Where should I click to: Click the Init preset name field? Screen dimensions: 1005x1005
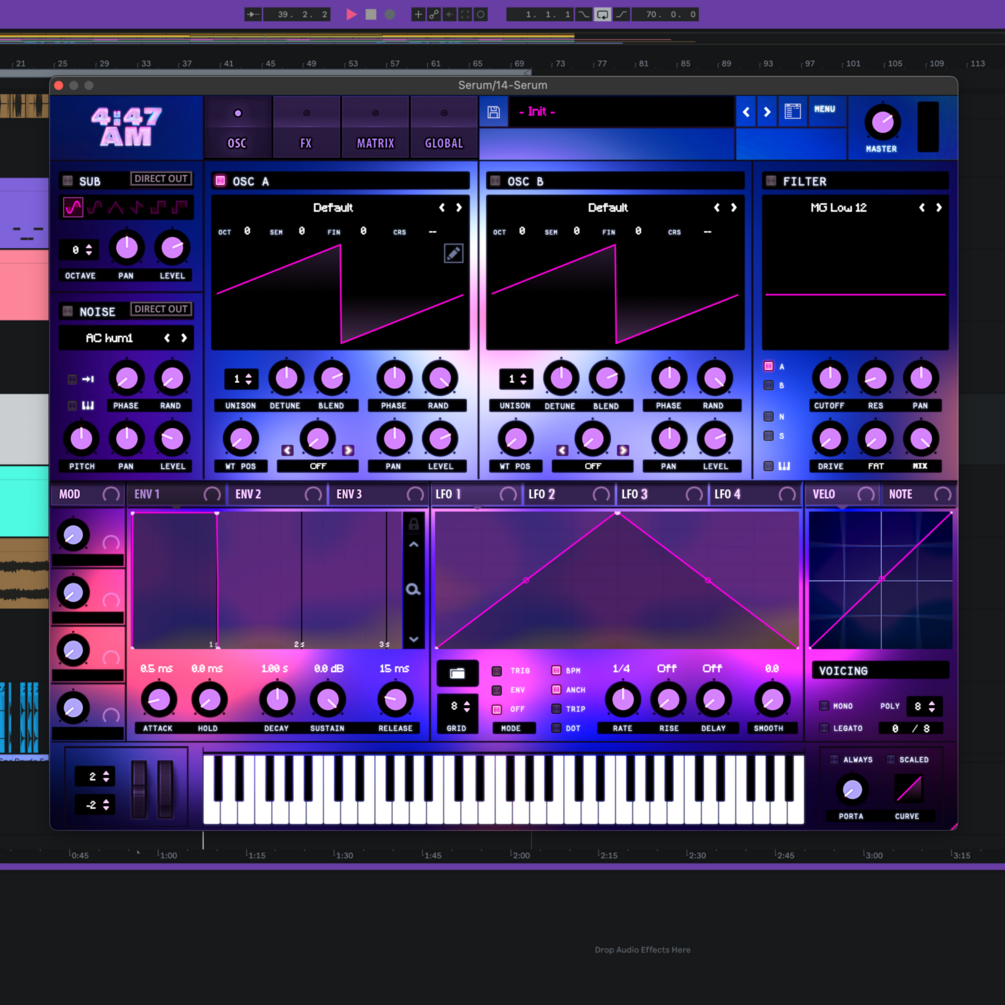tap(622, 112)
